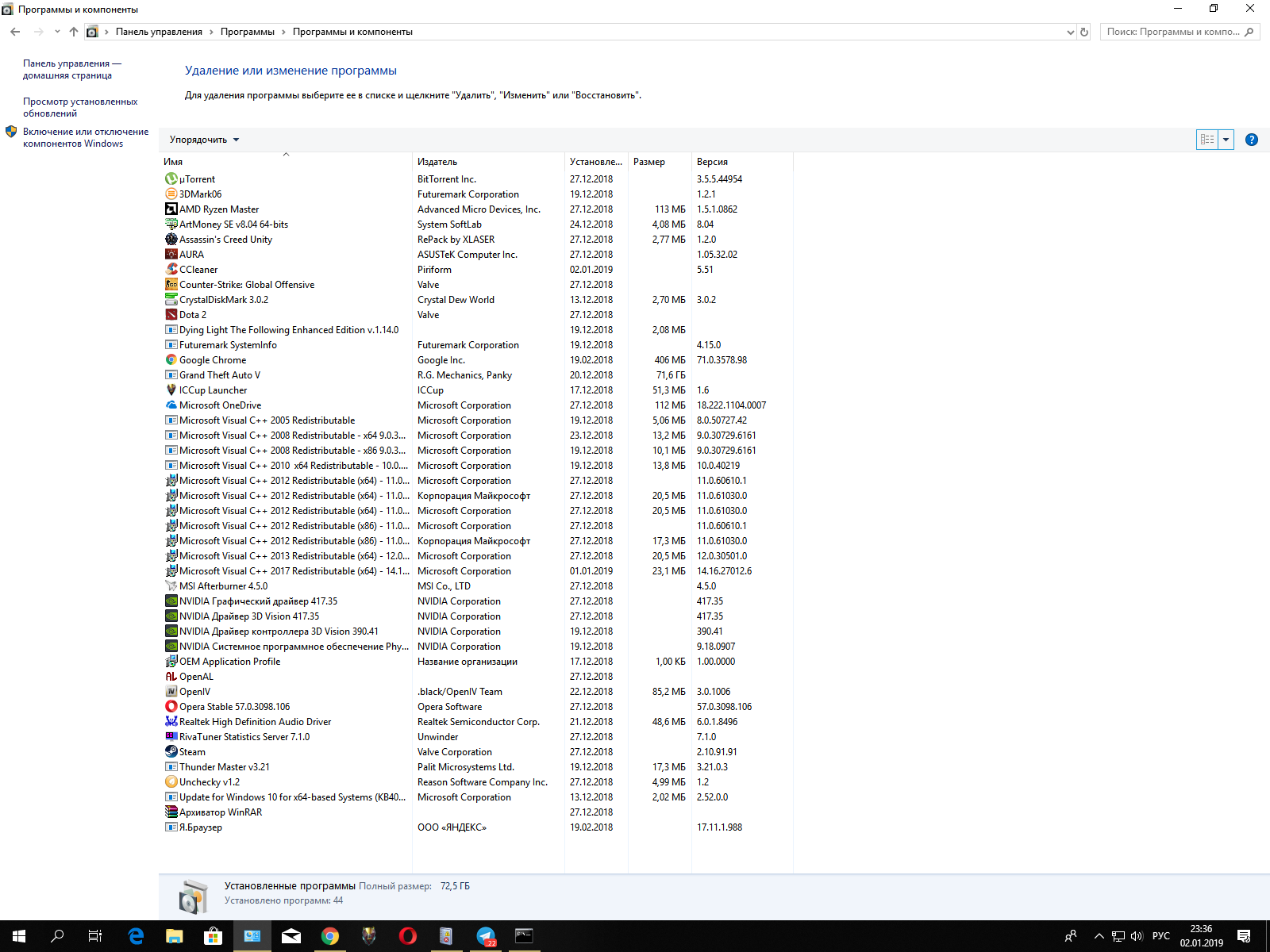Click the ArtMoney SE icon
The width and height of the screenshot is (1270, 952).
click(x=171, y=225)
